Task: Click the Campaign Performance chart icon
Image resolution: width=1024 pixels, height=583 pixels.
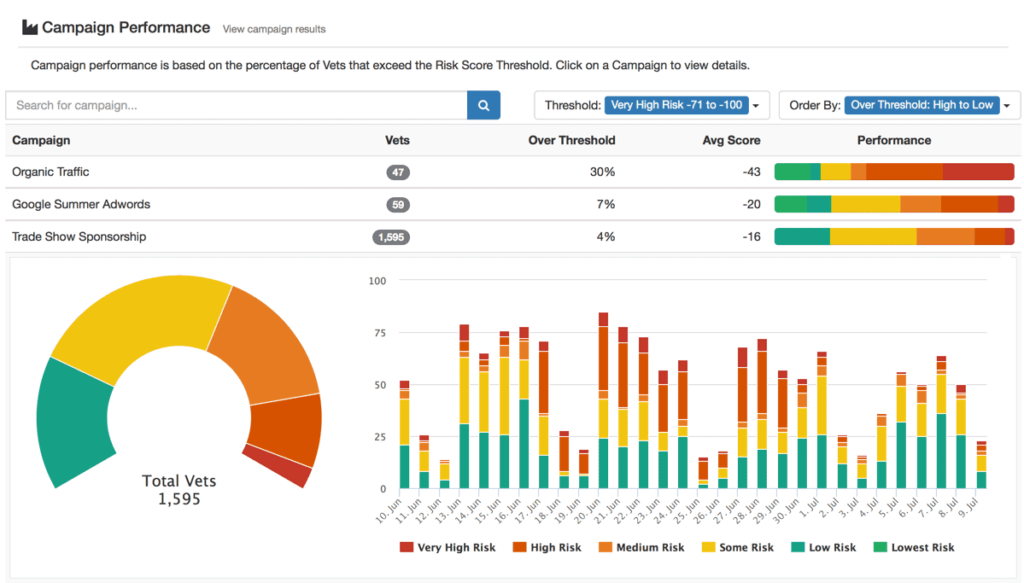Action: point(29,28)
